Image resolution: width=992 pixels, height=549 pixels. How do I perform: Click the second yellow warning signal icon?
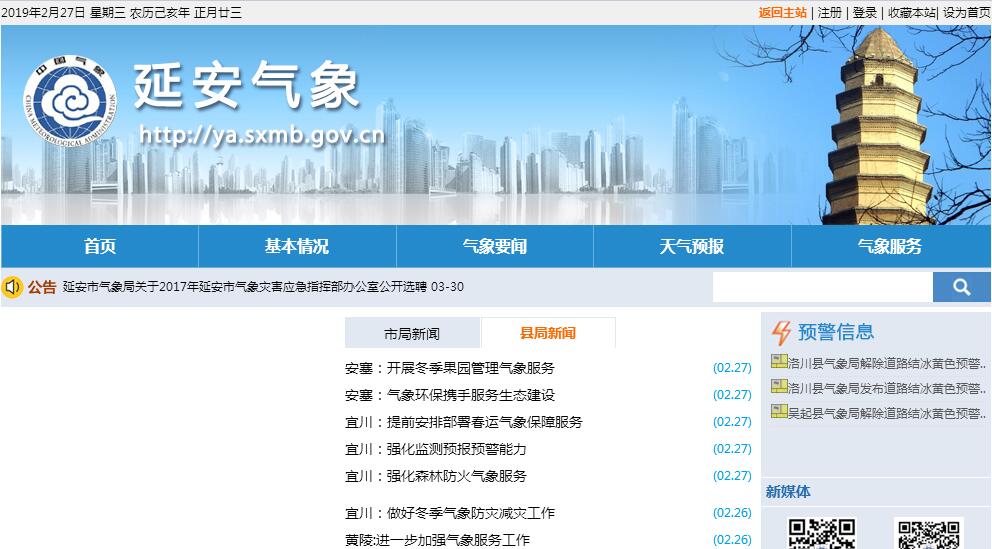(x=779, y=387)
